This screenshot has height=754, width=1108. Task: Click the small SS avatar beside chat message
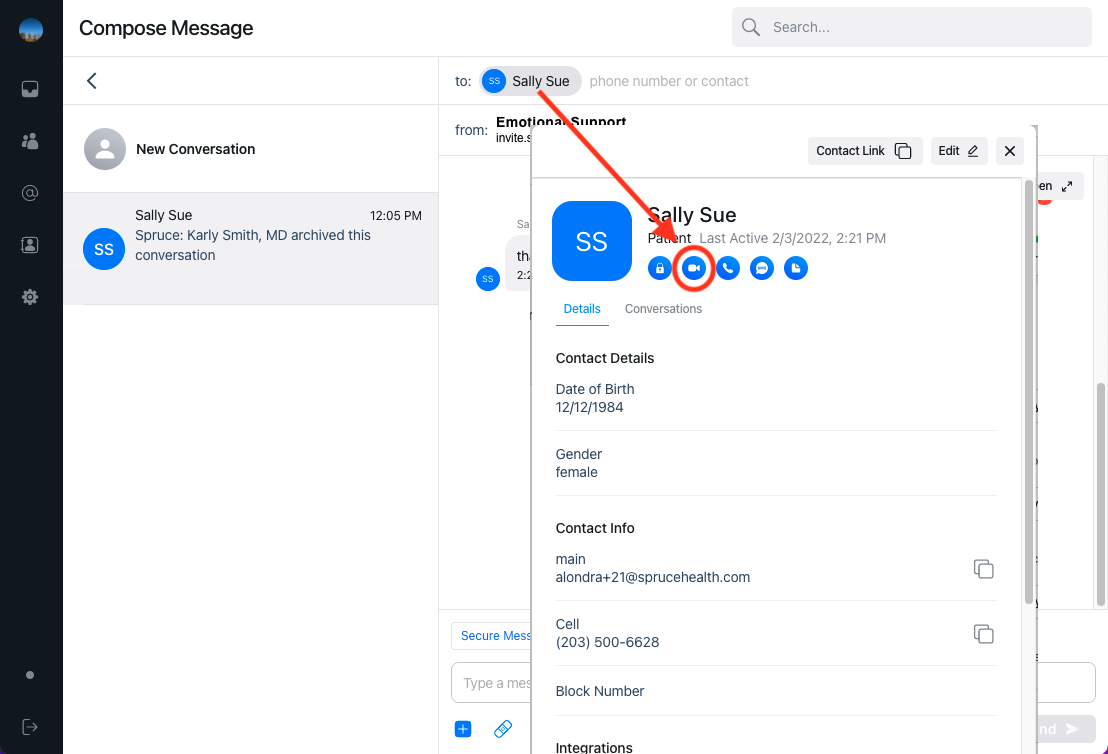[x=488, y=278]
